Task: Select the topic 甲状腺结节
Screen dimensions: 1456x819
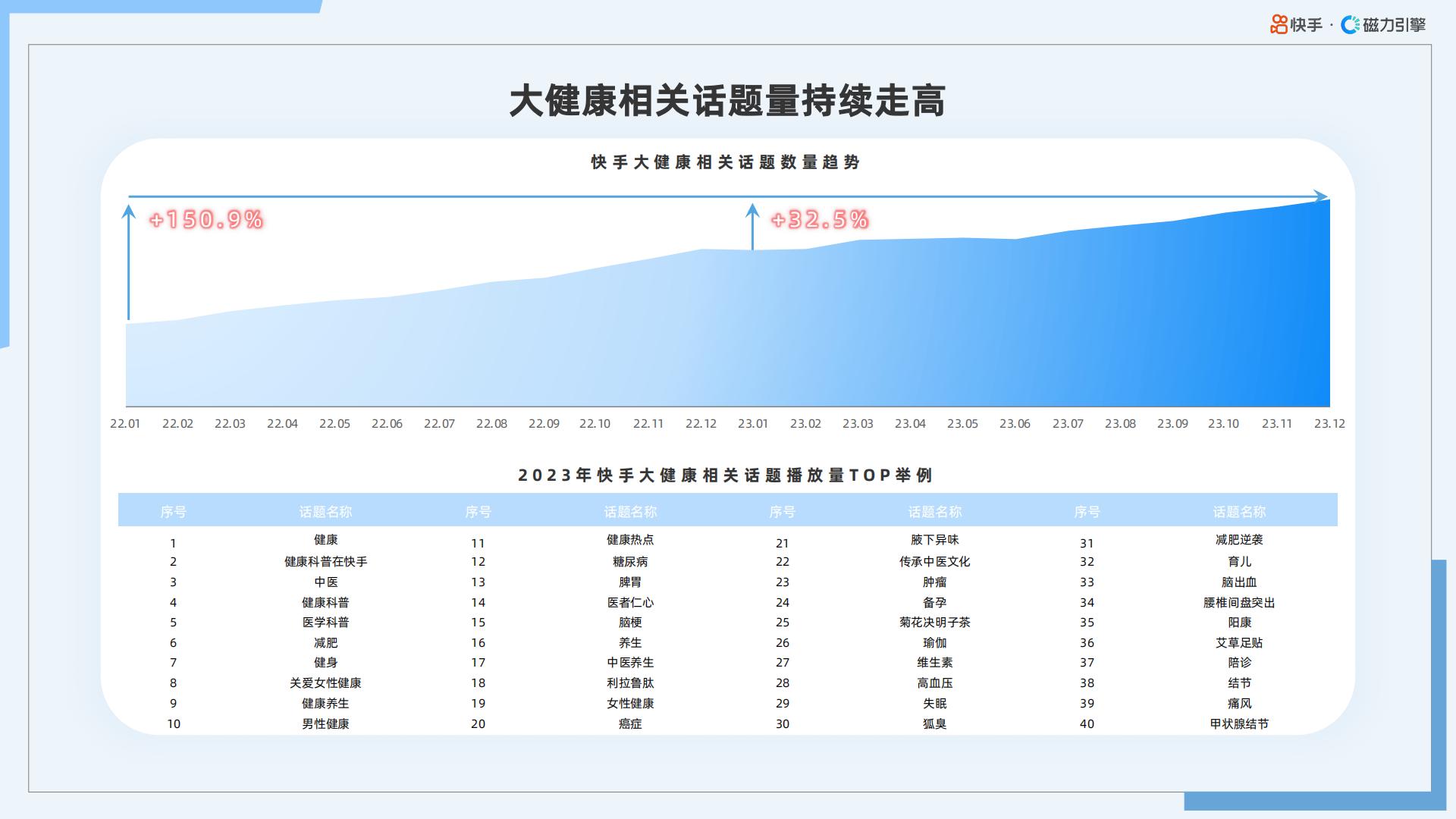Action: pyautogui.click(x=1239, y=724)
